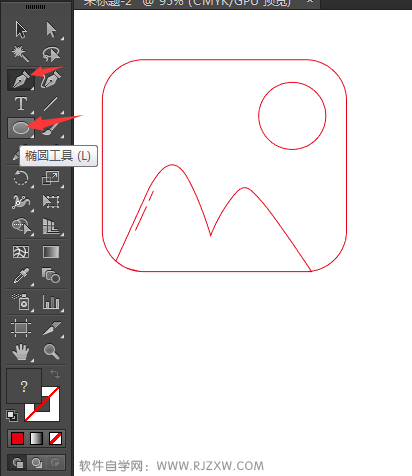Activate the Curvature tool
The width and height of the screenshot is (412, 476).
[x=51, y=80]
